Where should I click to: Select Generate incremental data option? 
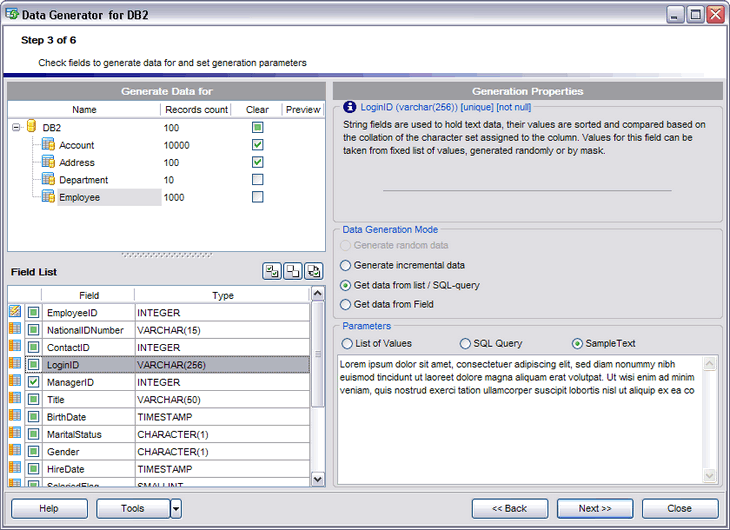point(346,266)
